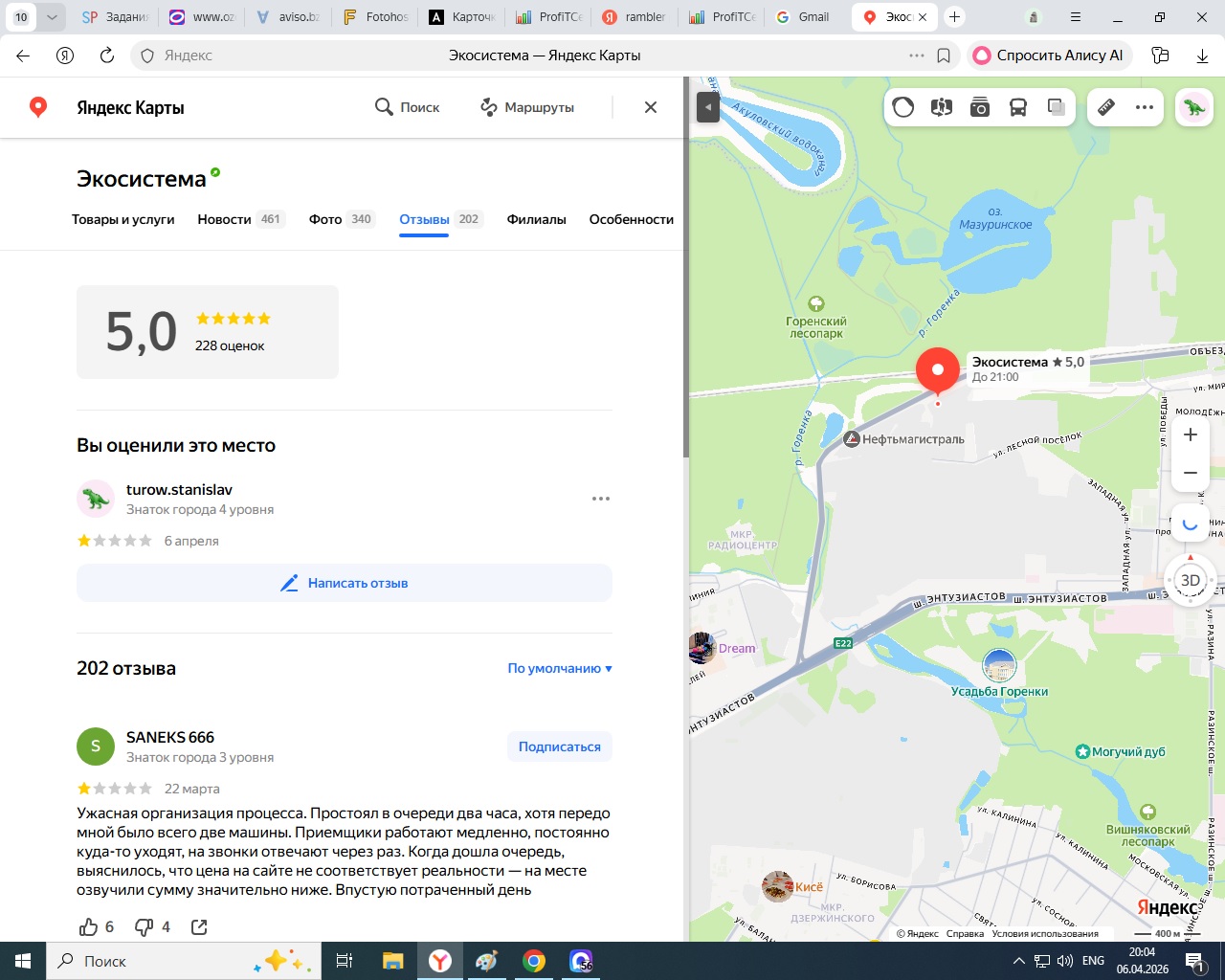Click the address bar showing Яндекс

click(546, 56)
